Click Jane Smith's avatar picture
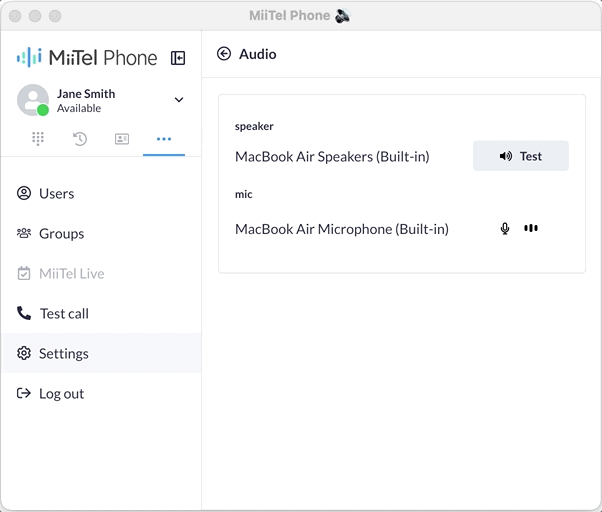 (33, 100)
